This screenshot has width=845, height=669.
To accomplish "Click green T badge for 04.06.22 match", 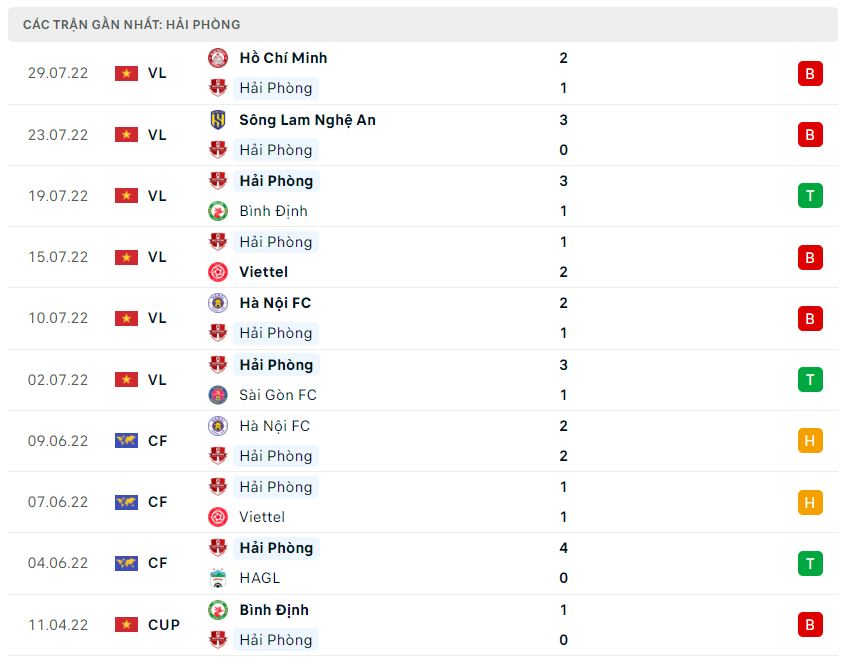I will [x=810, y=563].
